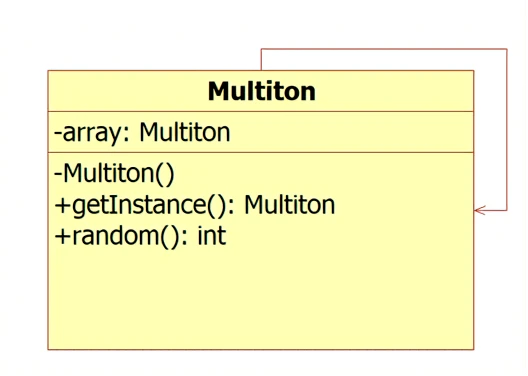Click the bottom border of the class box

click(261, 349)
